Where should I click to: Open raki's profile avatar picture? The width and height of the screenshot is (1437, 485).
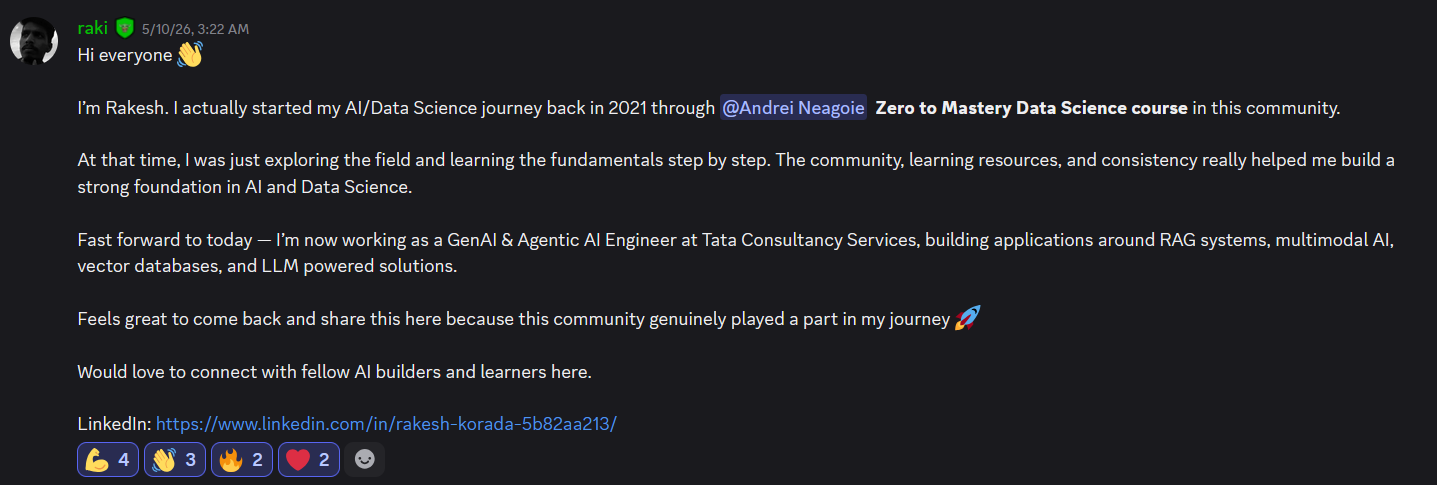pos(33,41)
